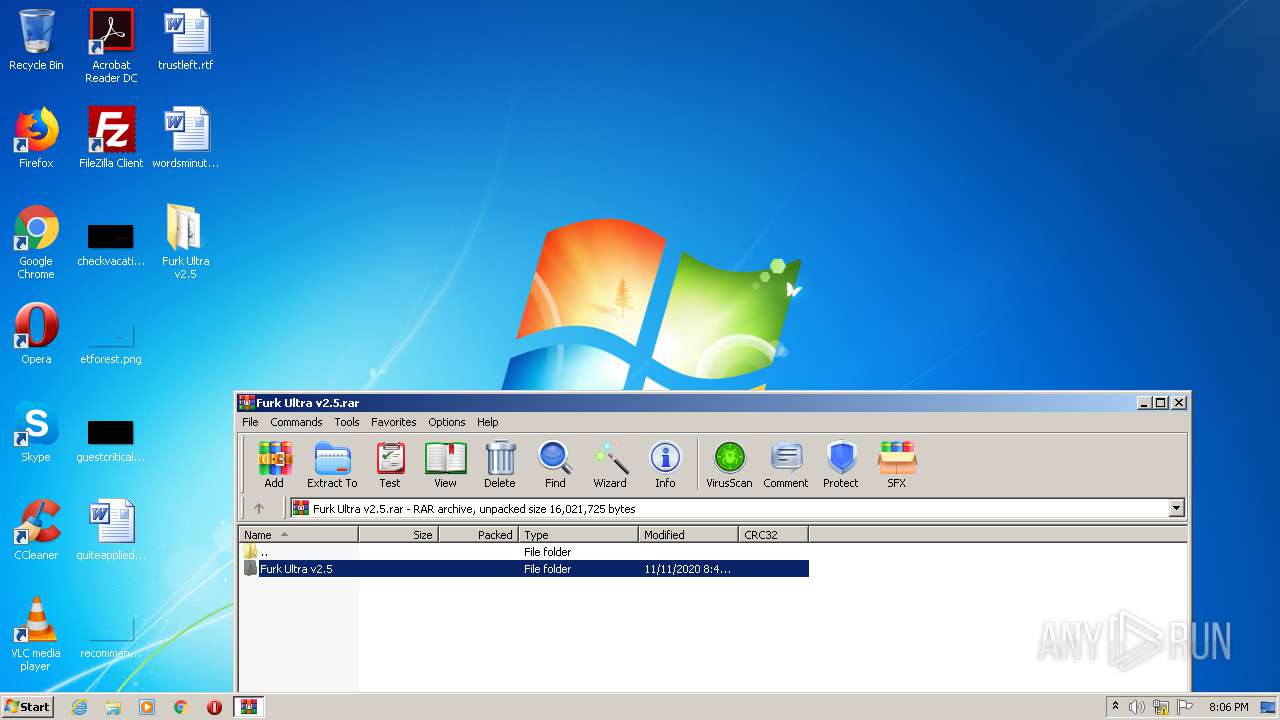Launch VLC media player shortcut
The width and height of the screenshot is (1280, 720).
click(x=36, y=634)
